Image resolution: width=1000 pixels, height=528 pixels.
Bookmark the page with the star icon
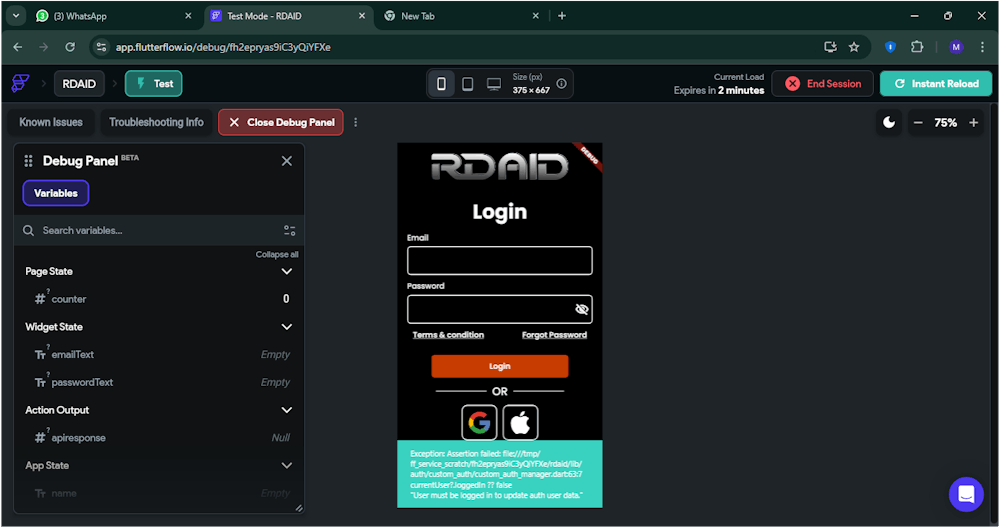point(854,47)
